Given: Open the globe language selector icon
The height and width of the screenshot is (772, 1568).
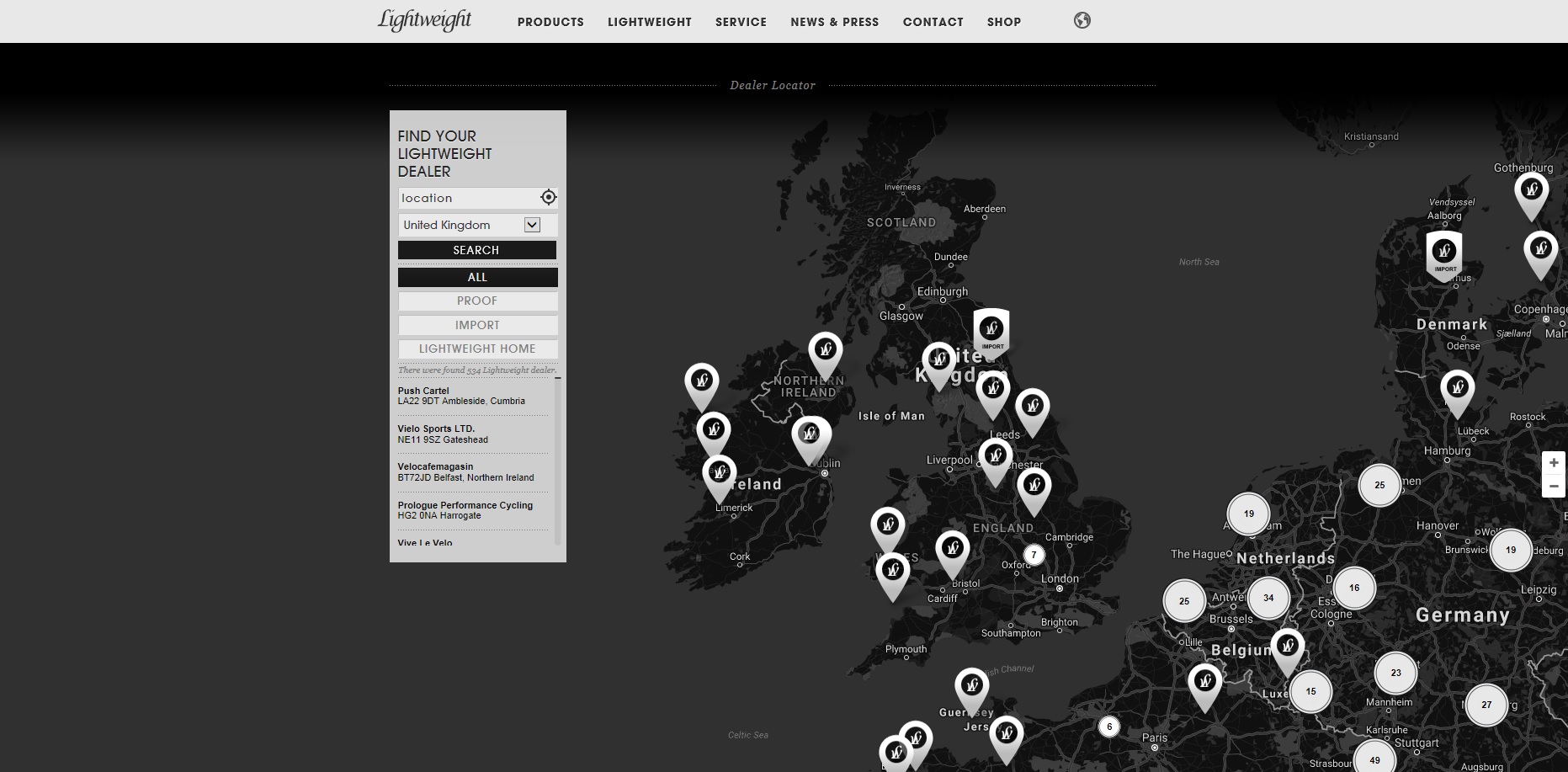Looking at the screenshot, I should tap(1082, 20).
